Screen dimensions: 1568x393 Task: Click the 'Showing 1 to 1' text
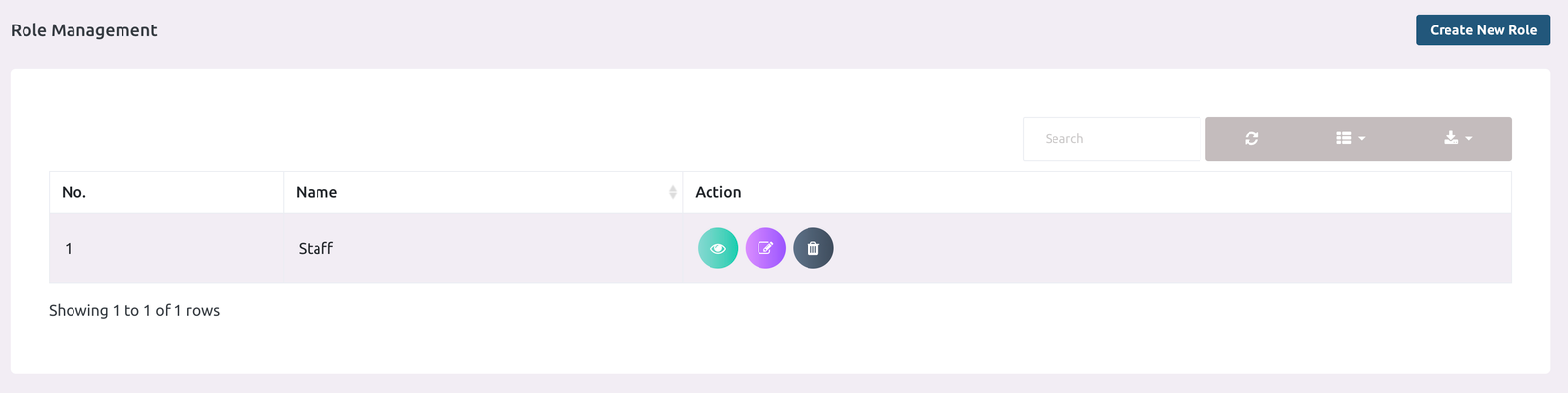(134, 311)
